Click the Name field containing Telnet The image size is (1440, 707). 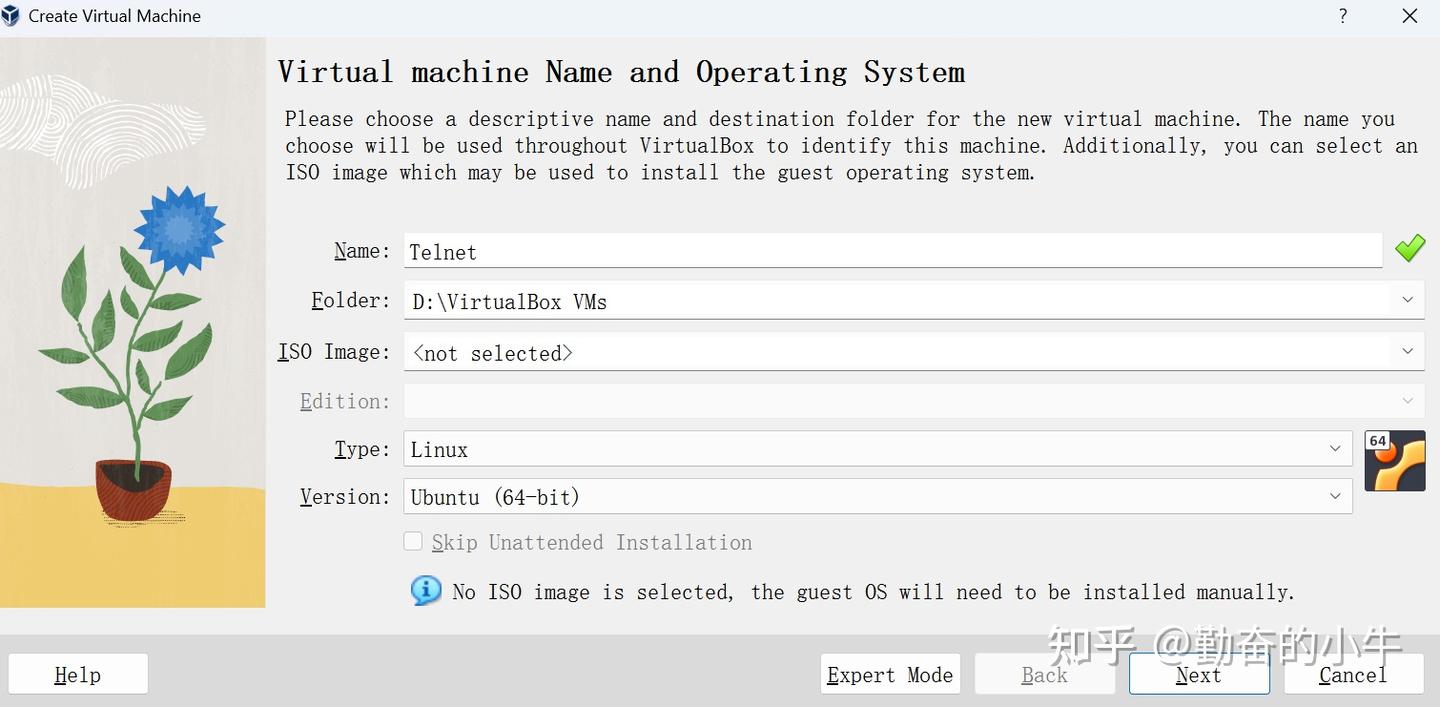pos(892,251)
